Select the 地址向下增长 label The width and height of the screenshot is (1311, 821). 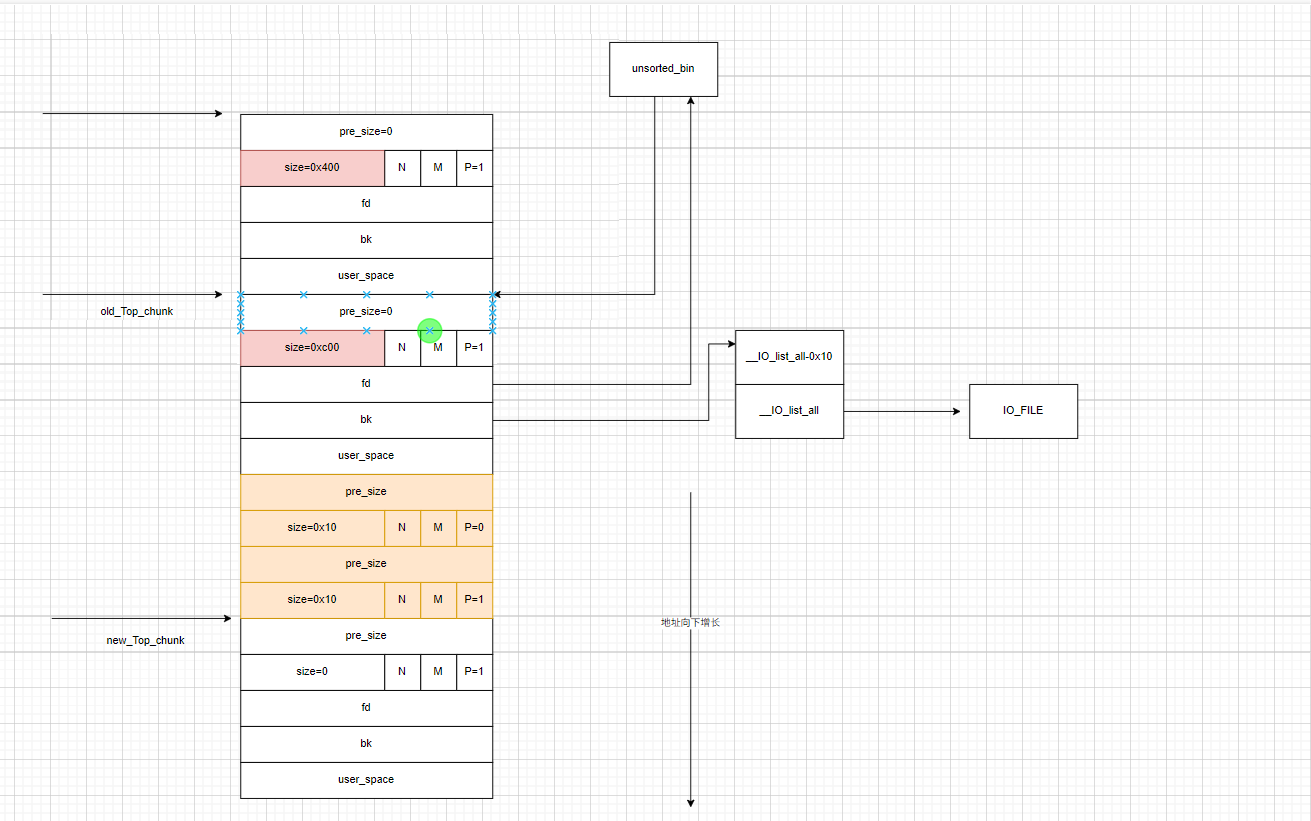690,622
